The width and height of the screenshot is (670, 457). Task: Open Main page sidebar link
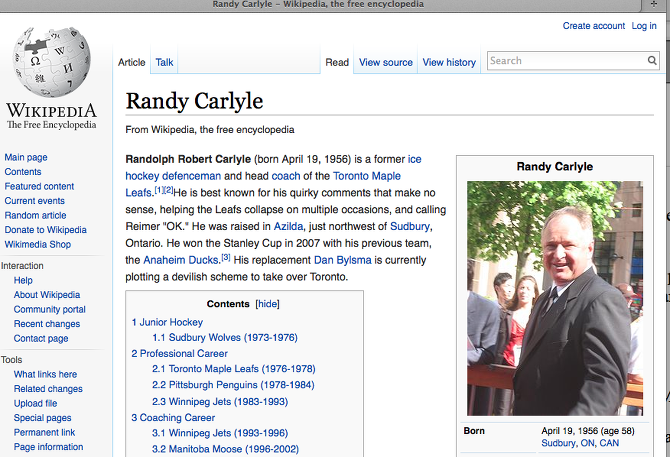26,158
